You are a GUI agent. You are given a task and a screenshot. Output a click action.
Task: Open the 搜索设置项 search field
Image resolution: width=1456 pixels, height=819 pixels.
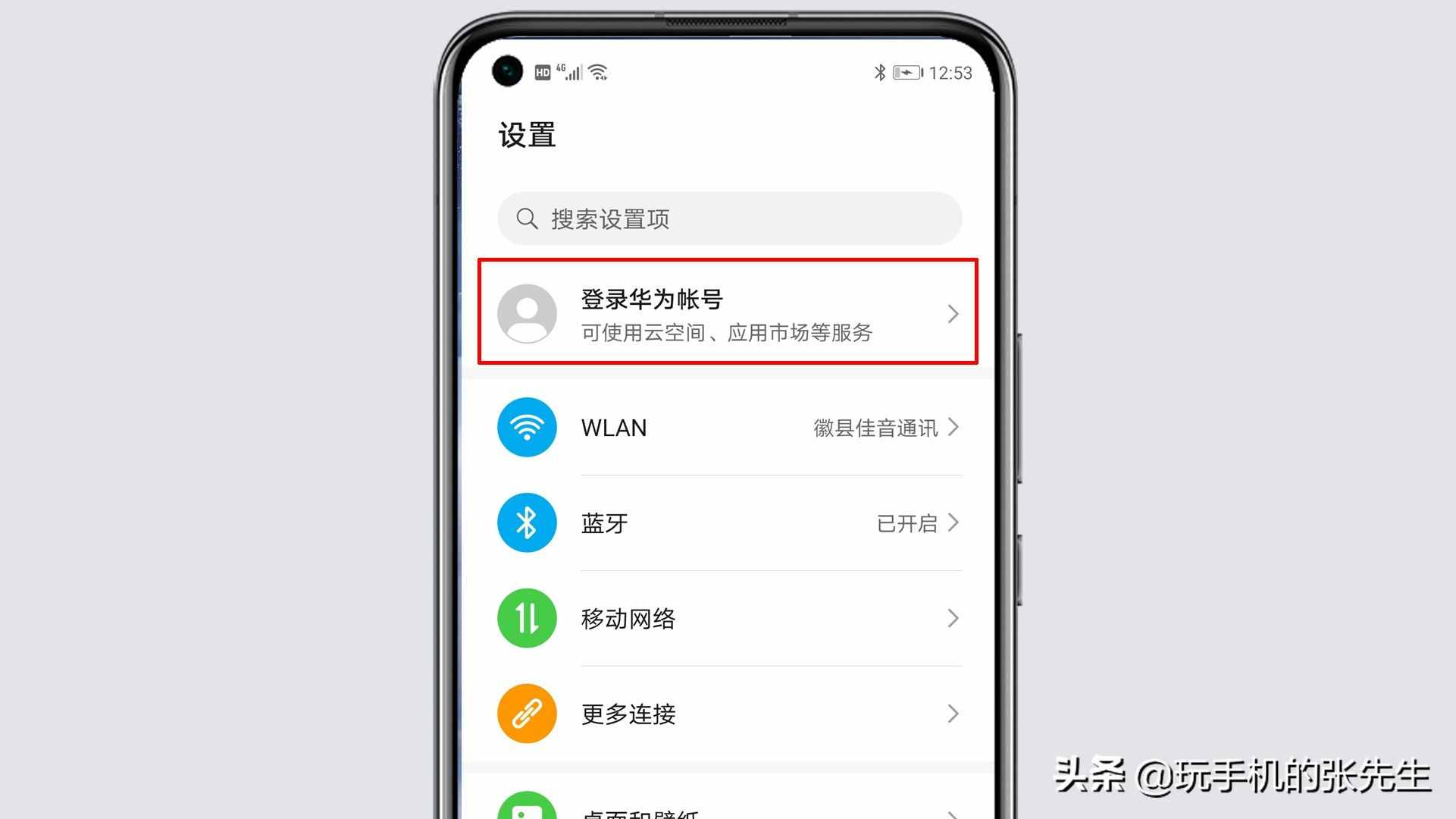pos(727,218)
